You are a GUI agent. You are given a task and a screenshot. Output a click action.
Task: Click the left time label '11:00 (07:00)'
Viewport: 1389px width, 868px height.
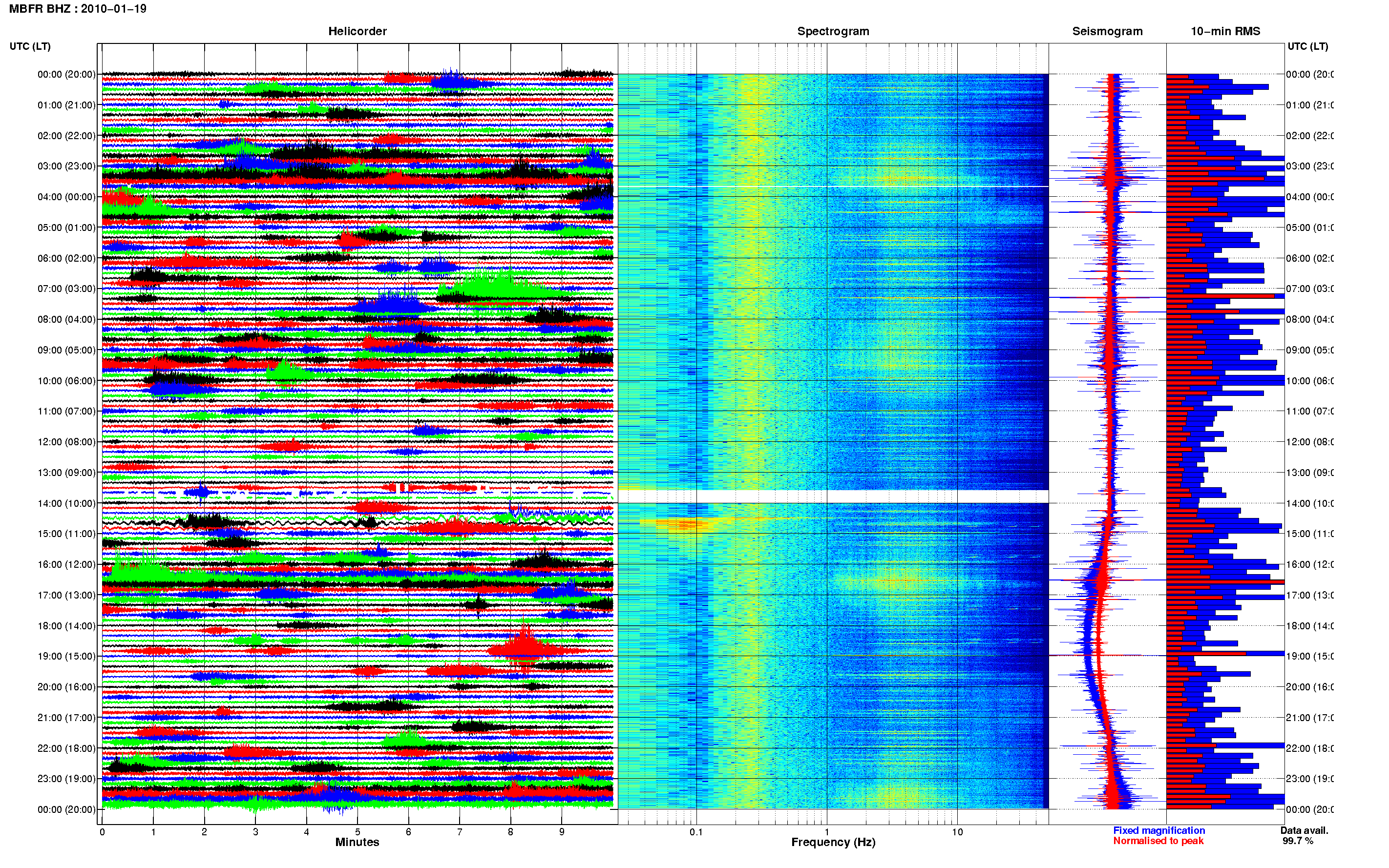(x=66, y=411)
